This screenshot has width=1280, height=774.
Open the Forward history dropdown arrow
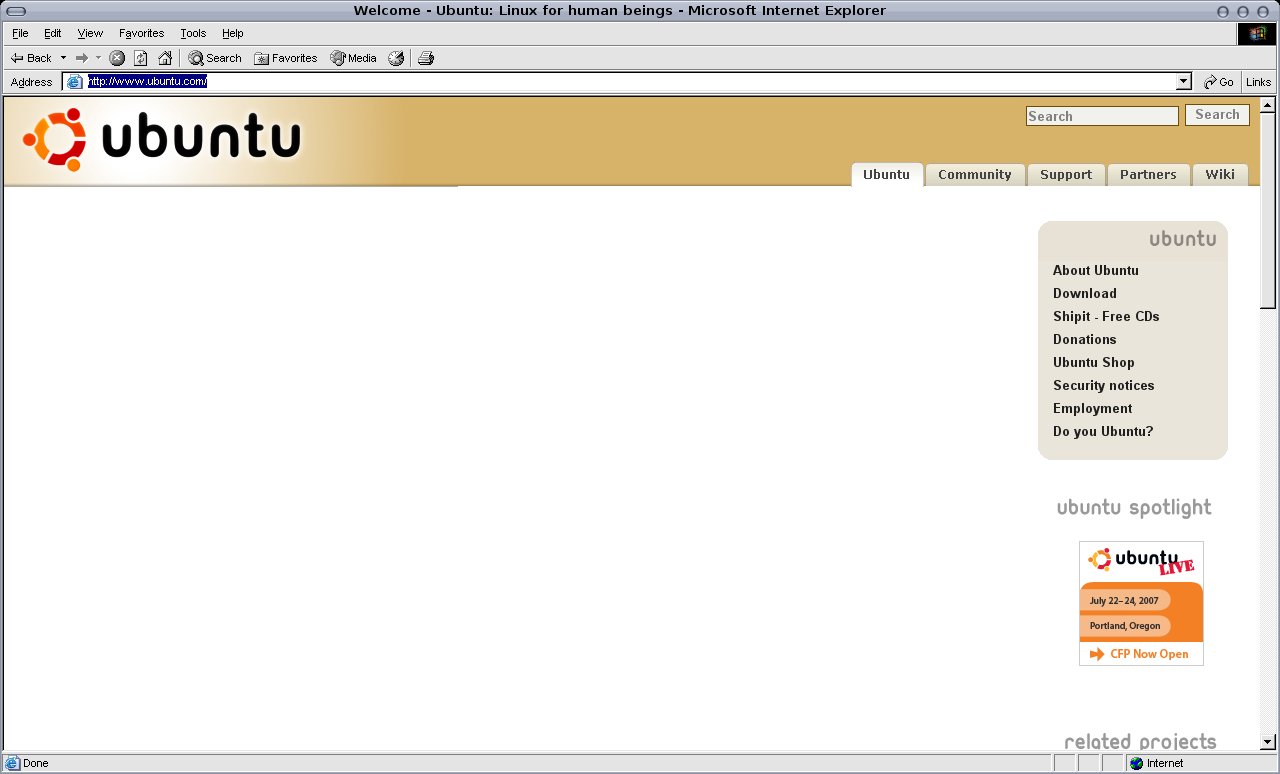[x=98, y=58]
